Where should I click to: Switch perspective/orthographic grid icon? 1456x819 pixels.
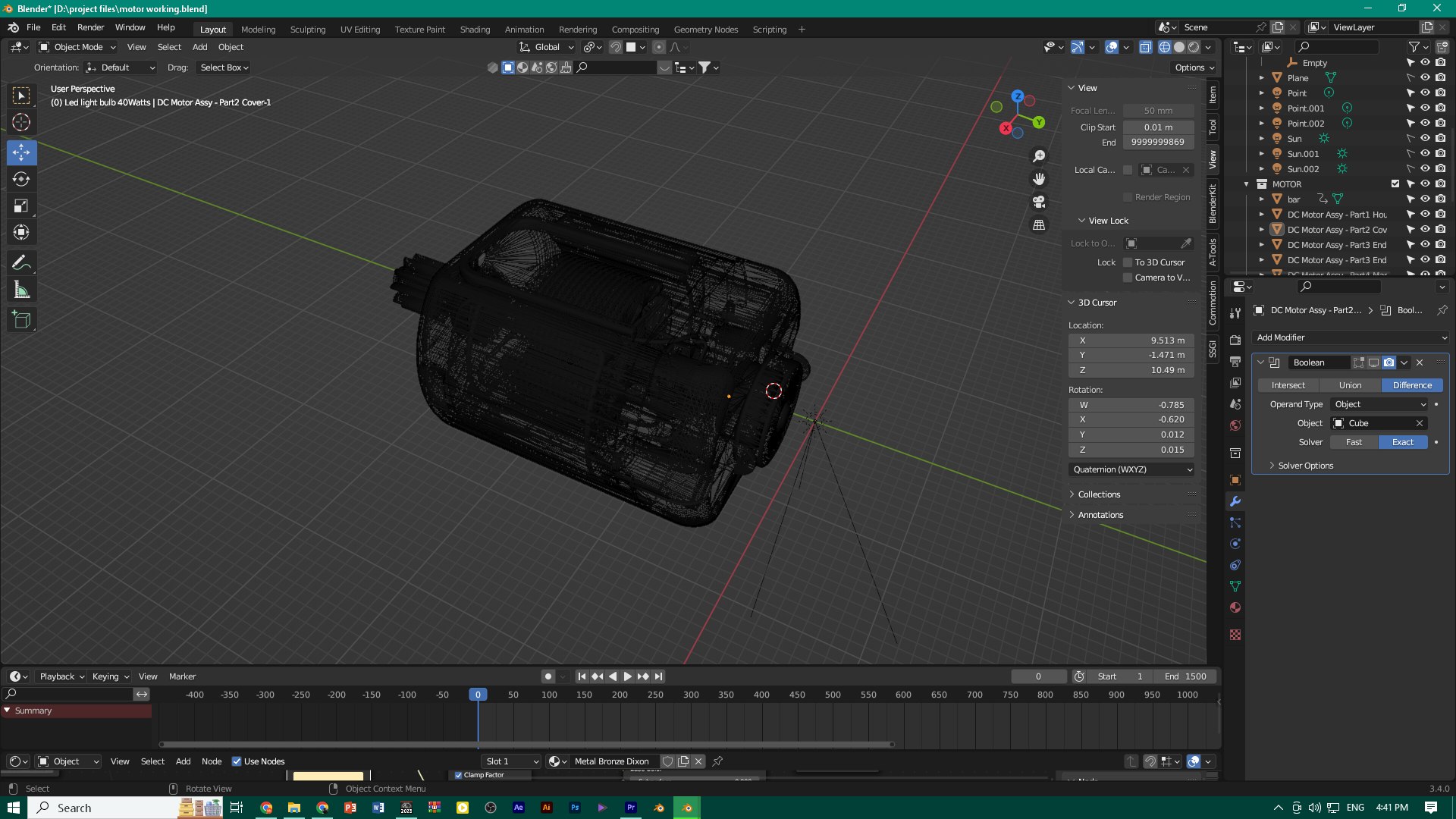pos(1039,225)
